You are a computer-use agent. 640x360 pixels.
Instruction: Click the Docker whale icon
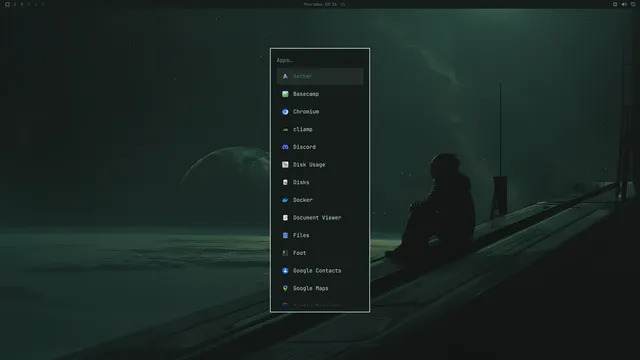tap(285, 200)
